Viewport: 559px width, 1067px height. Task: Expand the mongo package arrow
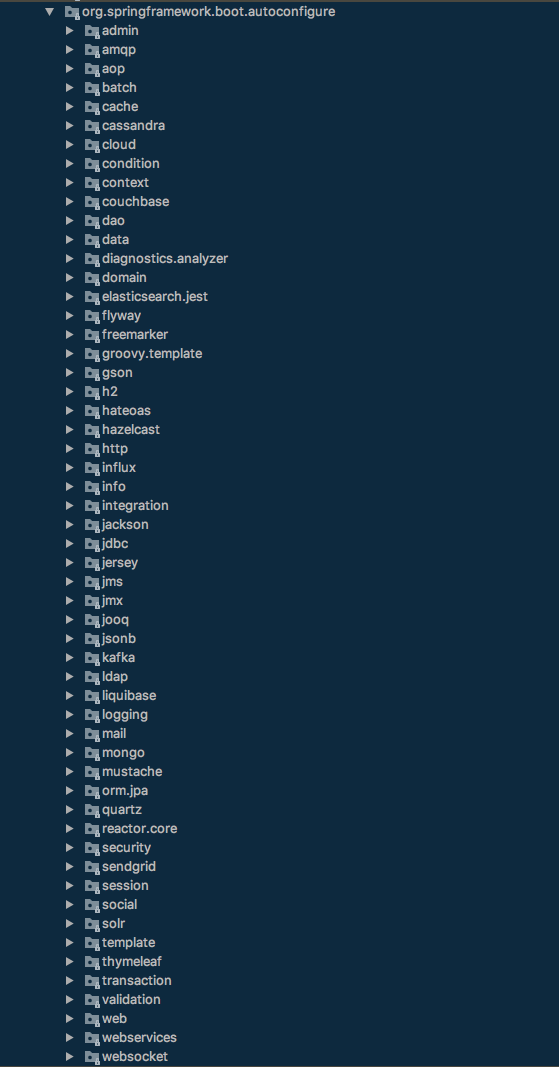(x=69, y=753)
